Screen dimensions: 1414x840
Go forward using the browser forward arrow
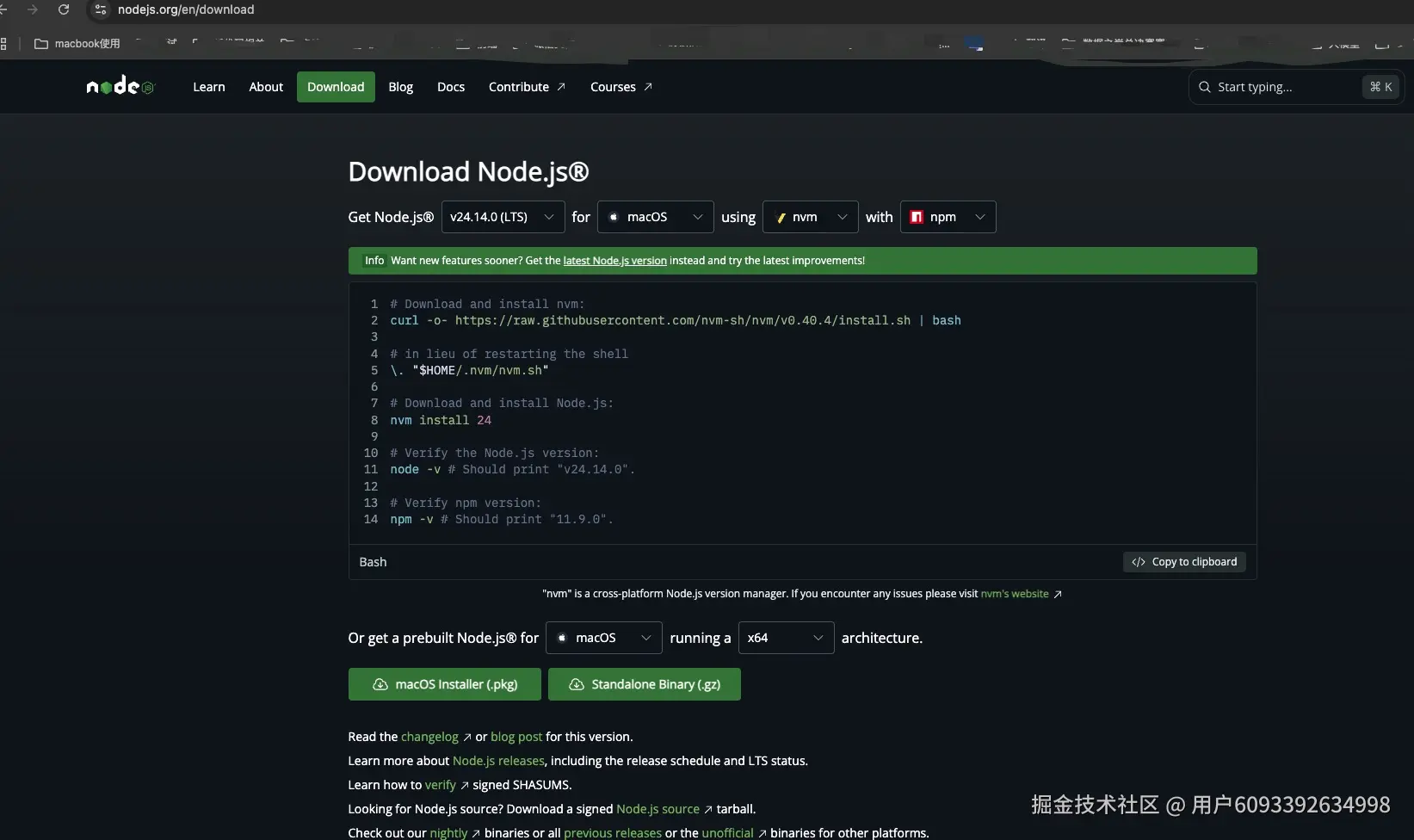pos(33,9)
